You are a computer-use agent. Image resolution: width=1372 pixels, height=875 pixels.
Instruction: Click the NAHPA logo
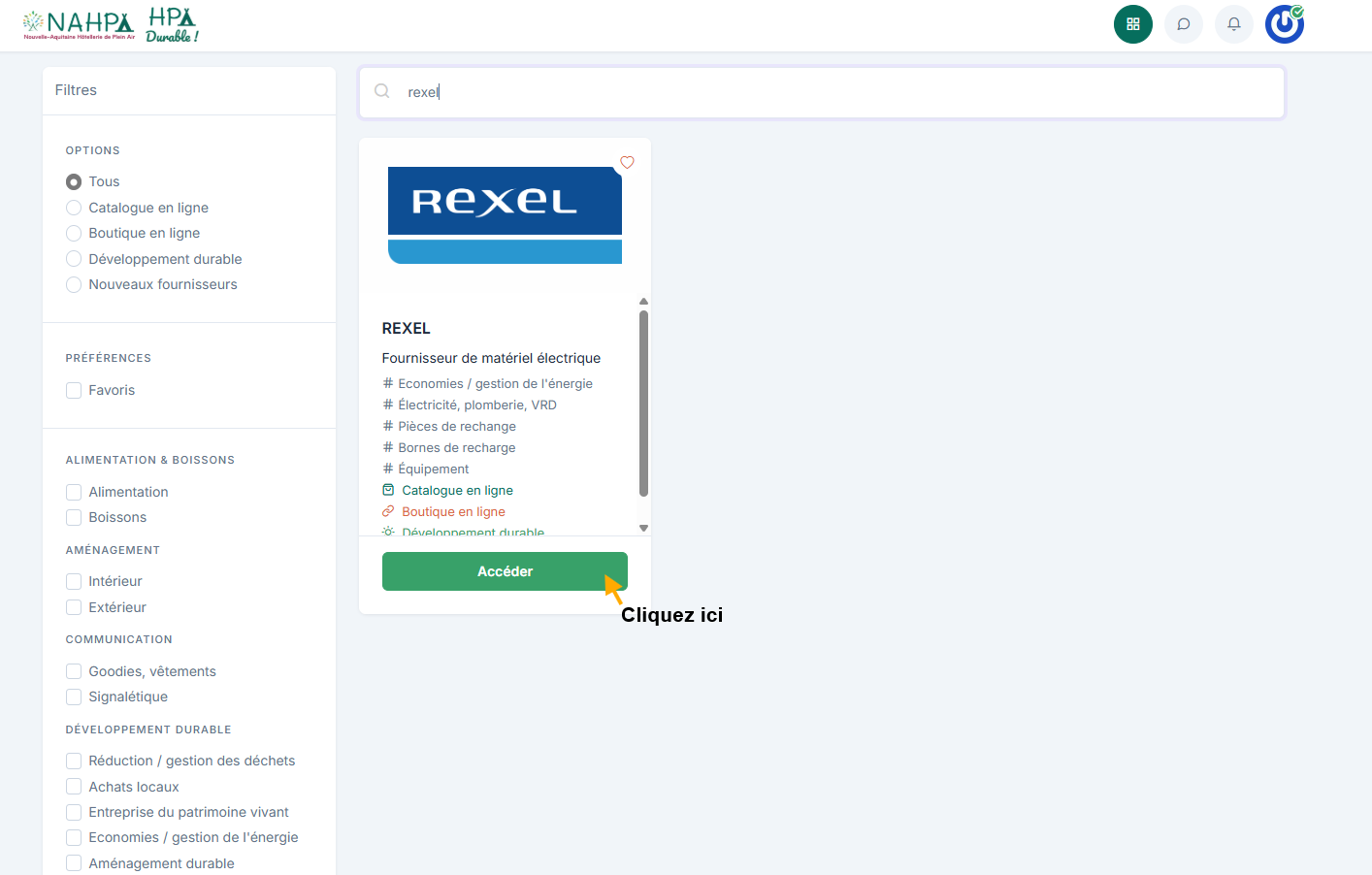pyautogui.click(x=79, y=25)
